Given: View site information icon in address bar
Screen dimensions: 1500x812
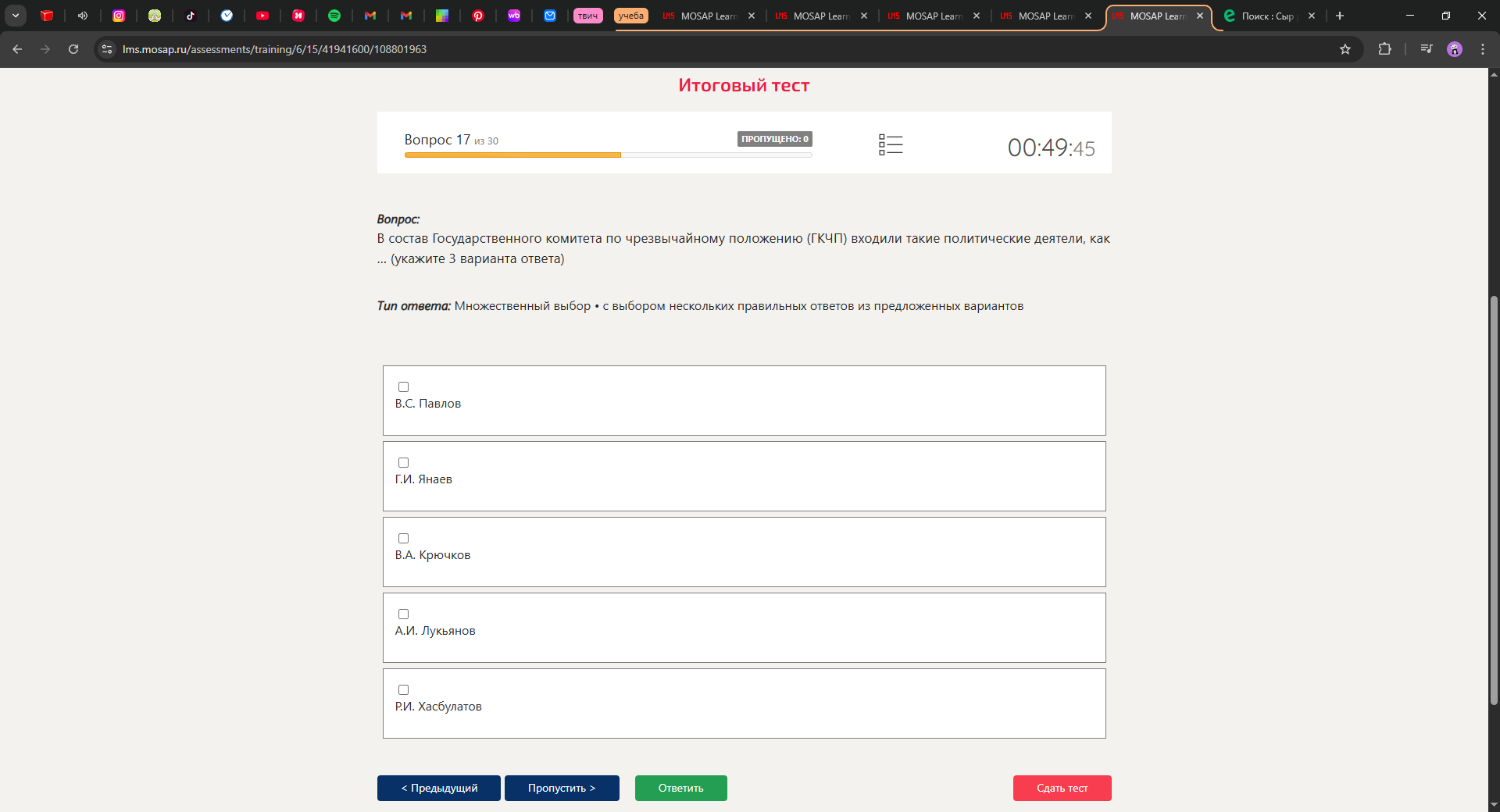Looking at the screenshot, I should [x=107, y=49].
